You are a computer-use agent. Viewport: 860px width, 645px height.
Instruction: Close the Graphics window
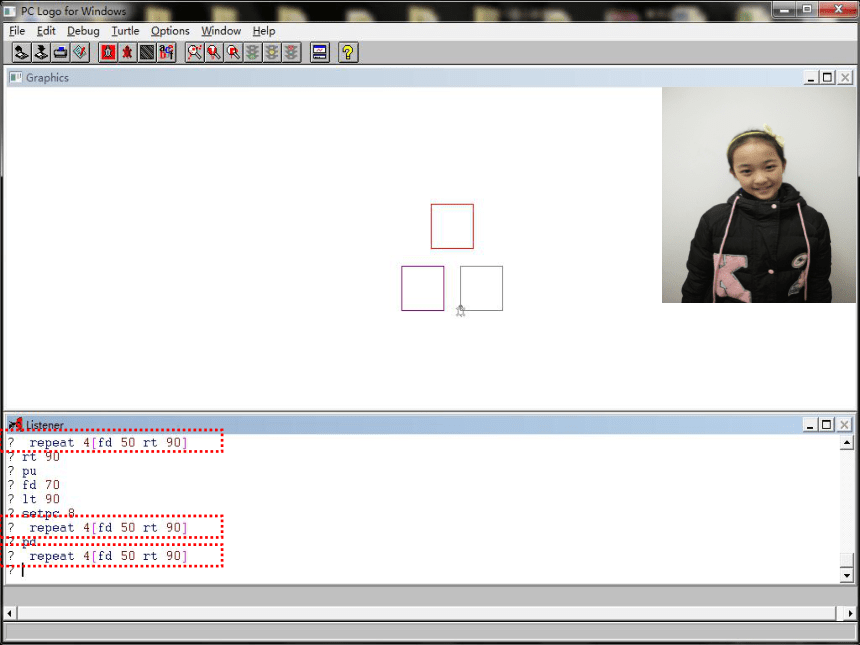(x=845, y=78)
